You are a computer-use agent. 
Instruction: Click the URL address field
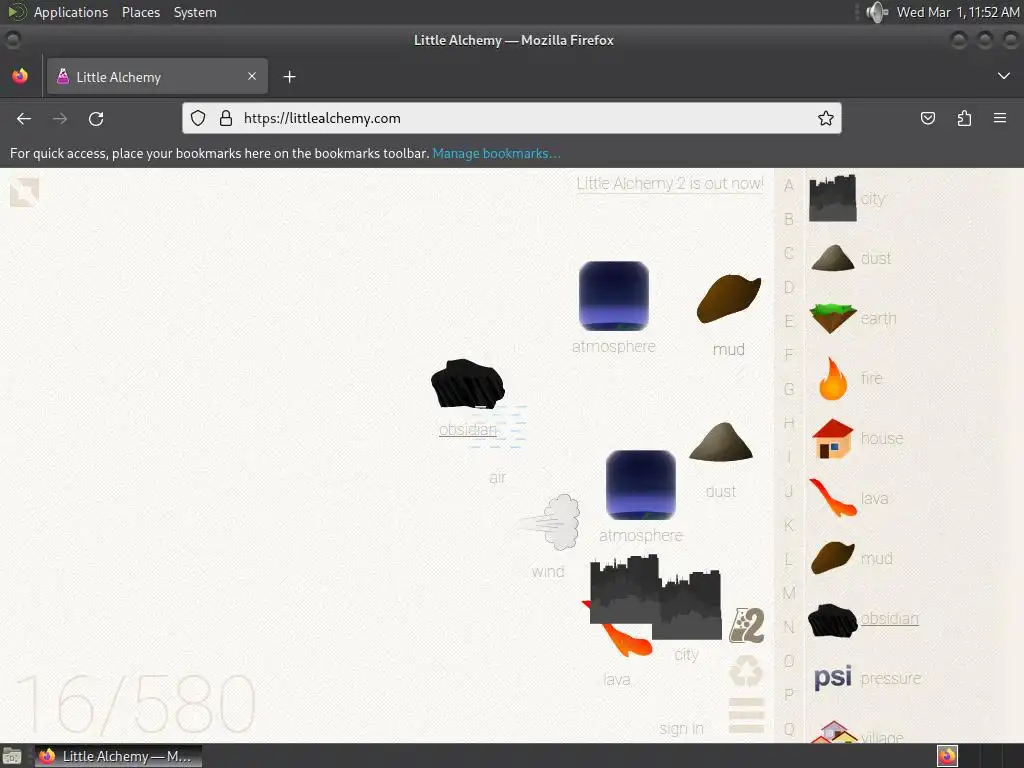511,118
